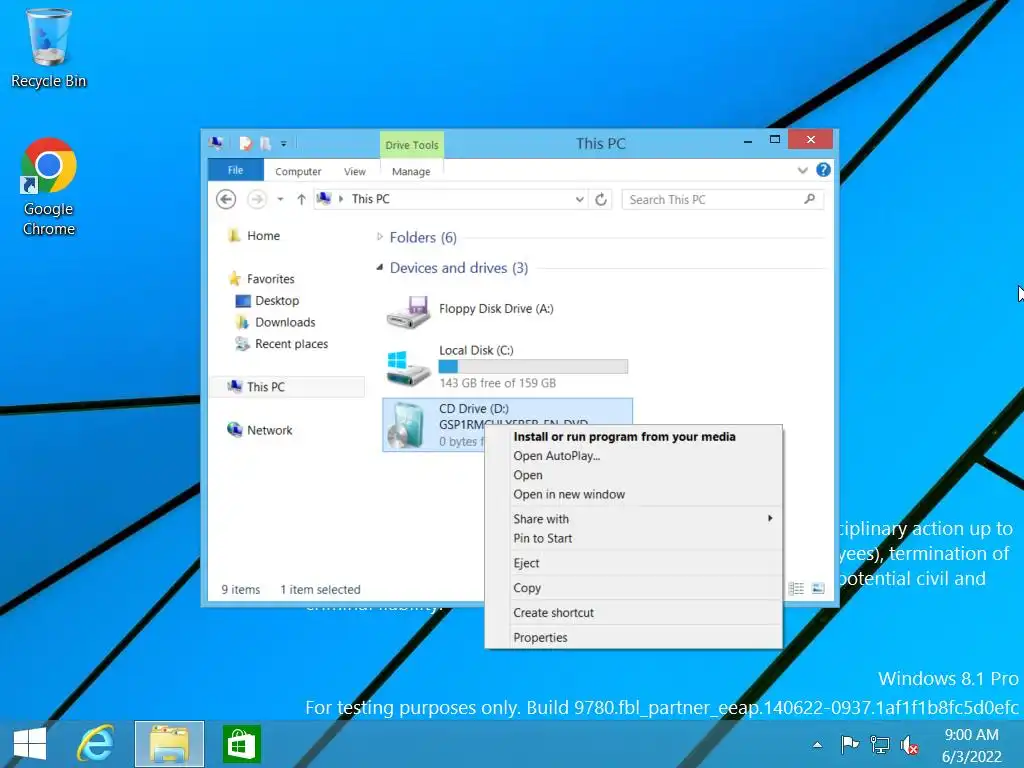Click the Windows Start button
This screenshot has height=768, width=1024.
coord(29,744)
